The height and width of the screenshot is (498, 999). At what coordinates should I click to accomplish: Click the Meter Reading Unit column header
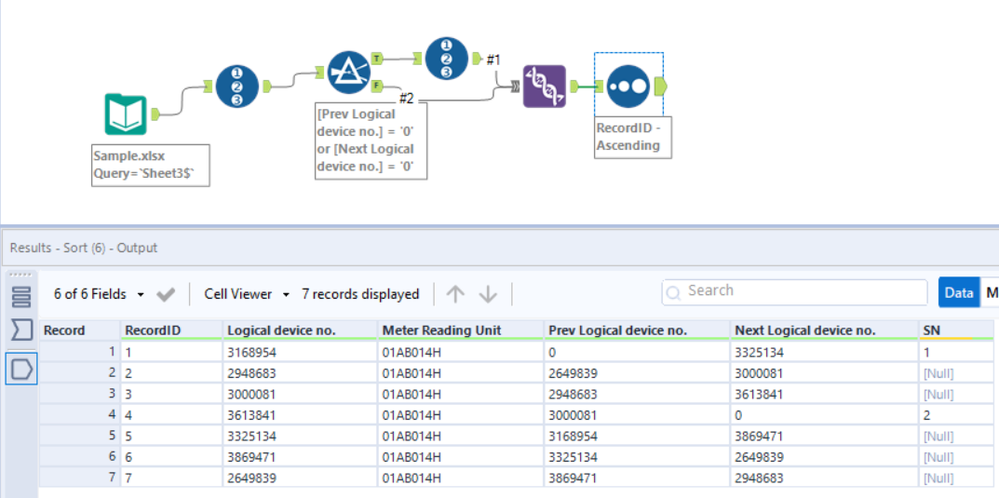point(461,331)
